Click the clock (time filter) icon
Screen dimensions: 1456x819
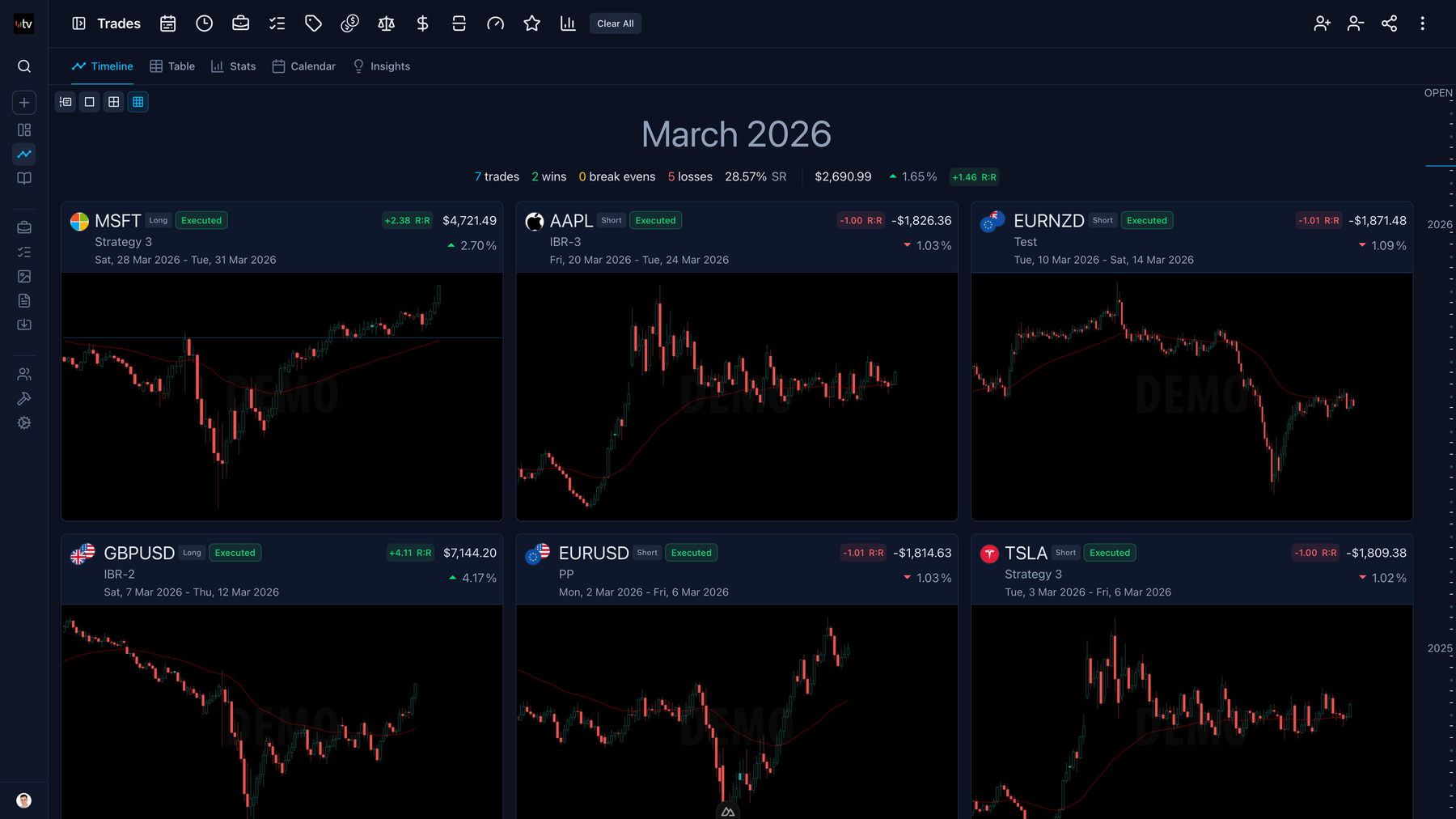pyautogui.click(x=204, y=23)
